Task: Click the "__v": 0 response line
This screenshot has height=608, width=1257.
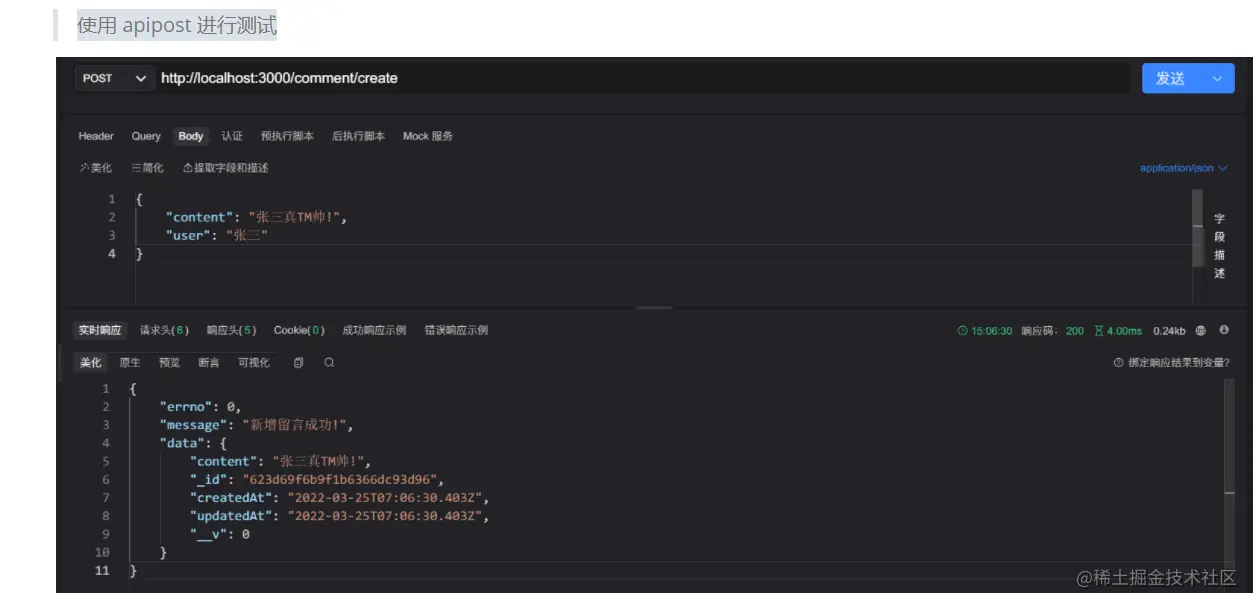Action: click(220, 535)
